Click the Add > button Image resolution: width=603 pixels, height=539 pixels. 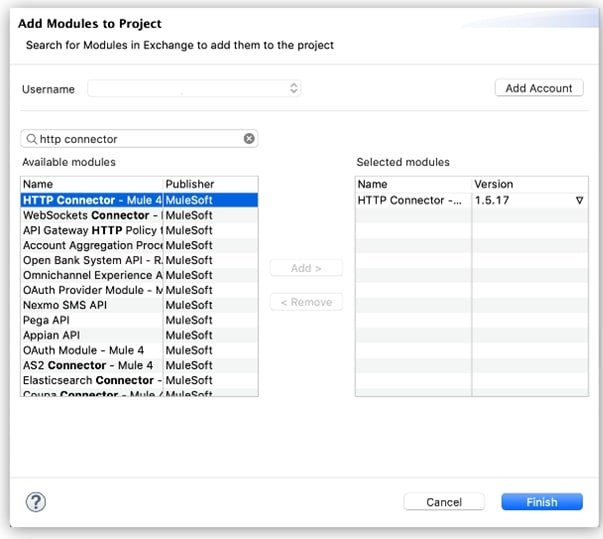306,268
